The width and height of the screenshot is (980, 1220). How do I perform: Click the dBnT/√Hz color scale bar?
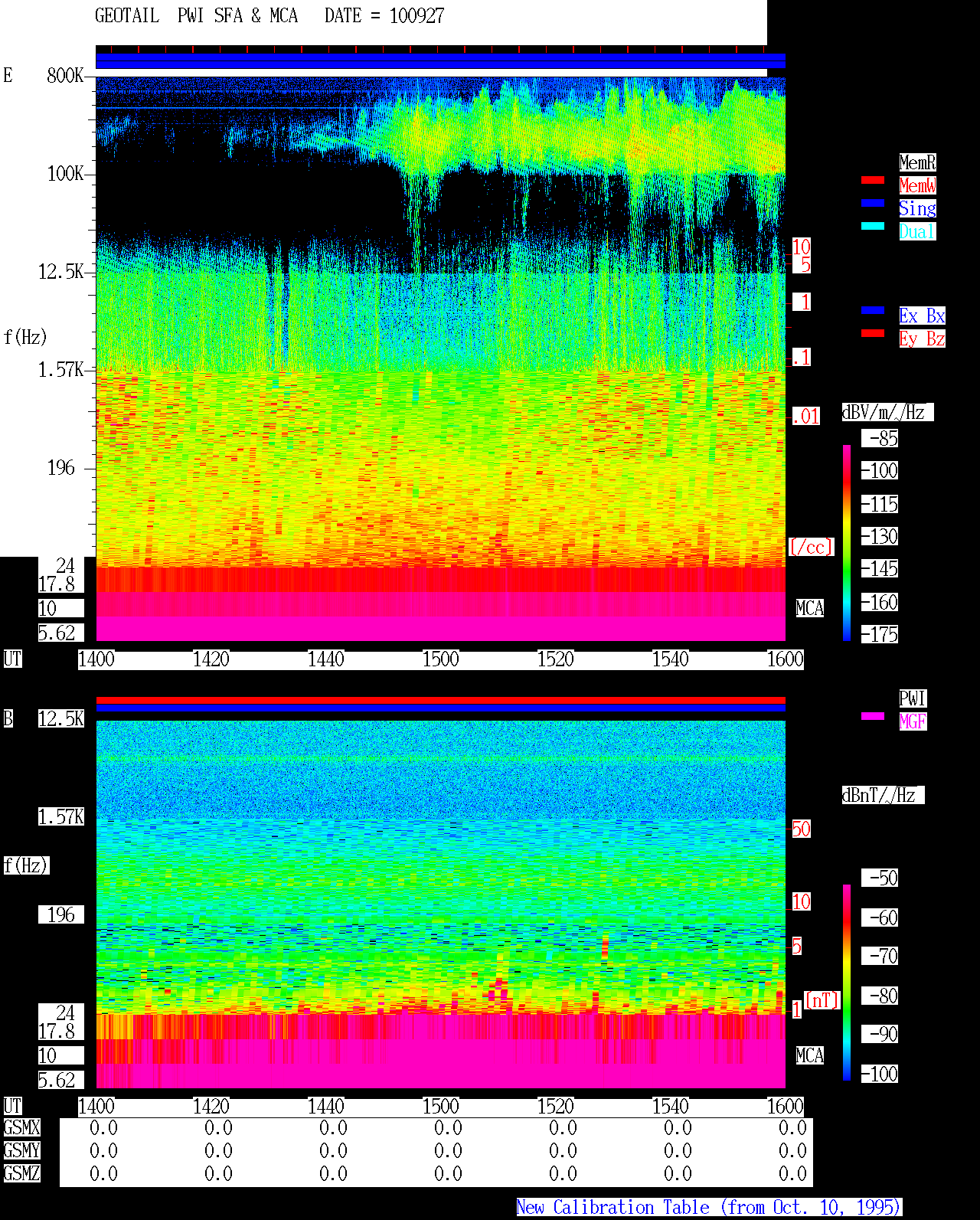(x=847, y=983)
